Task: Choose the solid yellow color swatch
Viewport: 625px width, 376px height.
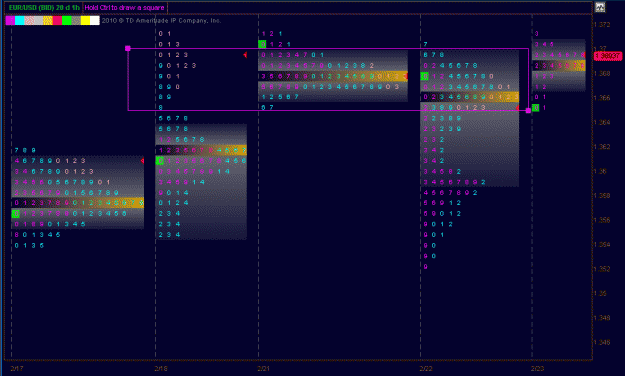Action: (85, 20)
